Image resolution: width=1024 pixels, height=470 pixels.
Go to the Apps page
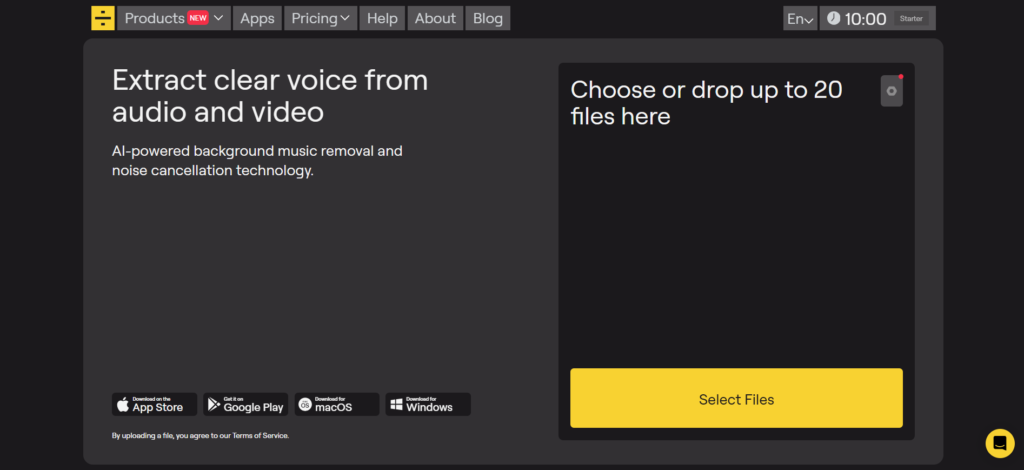257,18
